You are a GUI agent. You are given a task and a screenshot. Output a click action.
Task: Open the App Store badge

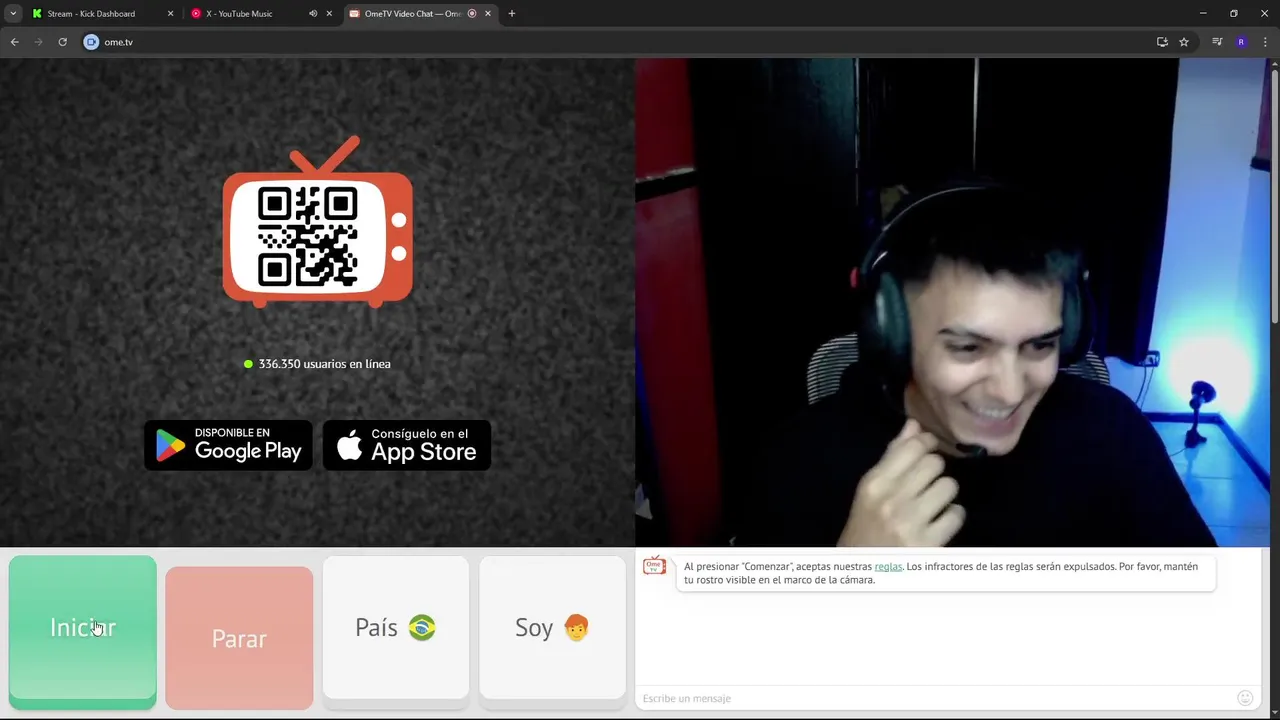pyautogui.click(x=407, y=445)
